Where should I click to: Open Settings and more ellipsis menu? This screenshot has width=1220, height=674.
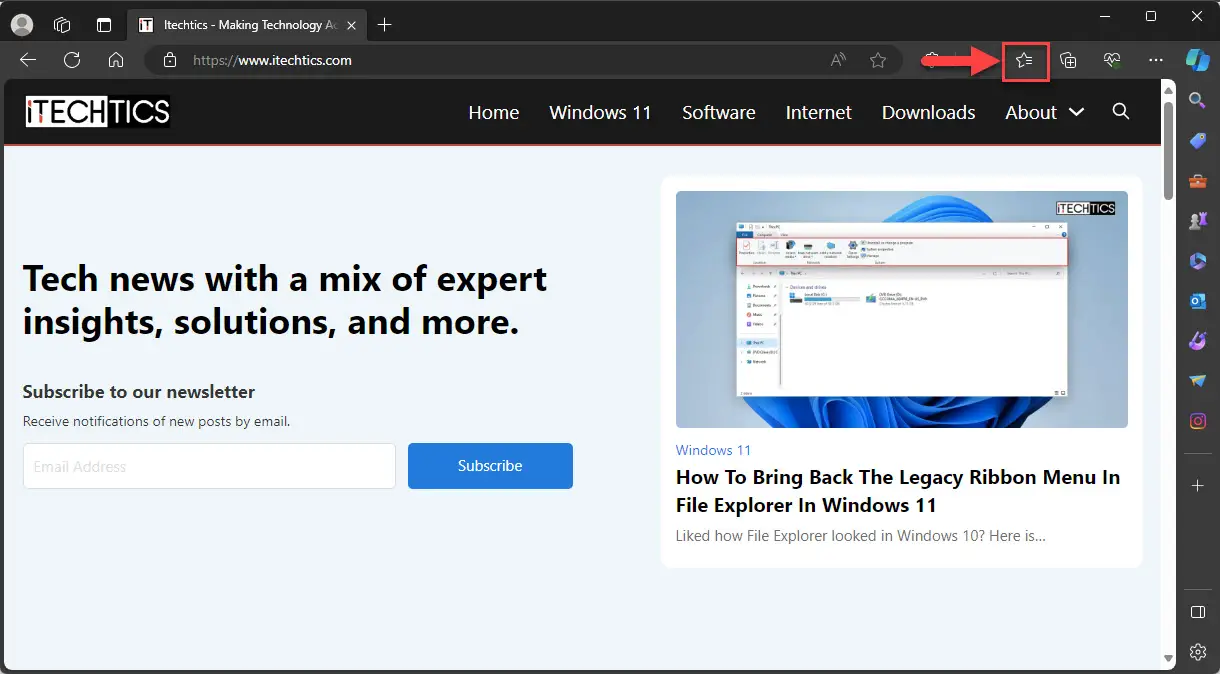tap(1156, 61)
